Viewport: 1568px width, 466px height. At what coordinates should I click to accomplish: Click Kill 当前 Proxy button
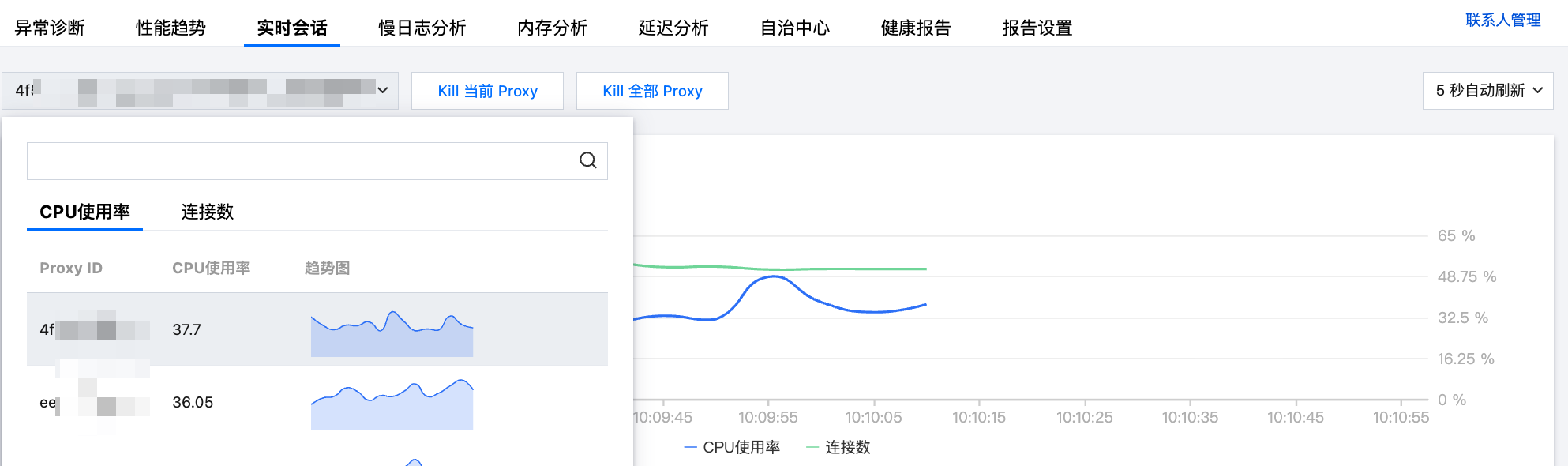487,91
